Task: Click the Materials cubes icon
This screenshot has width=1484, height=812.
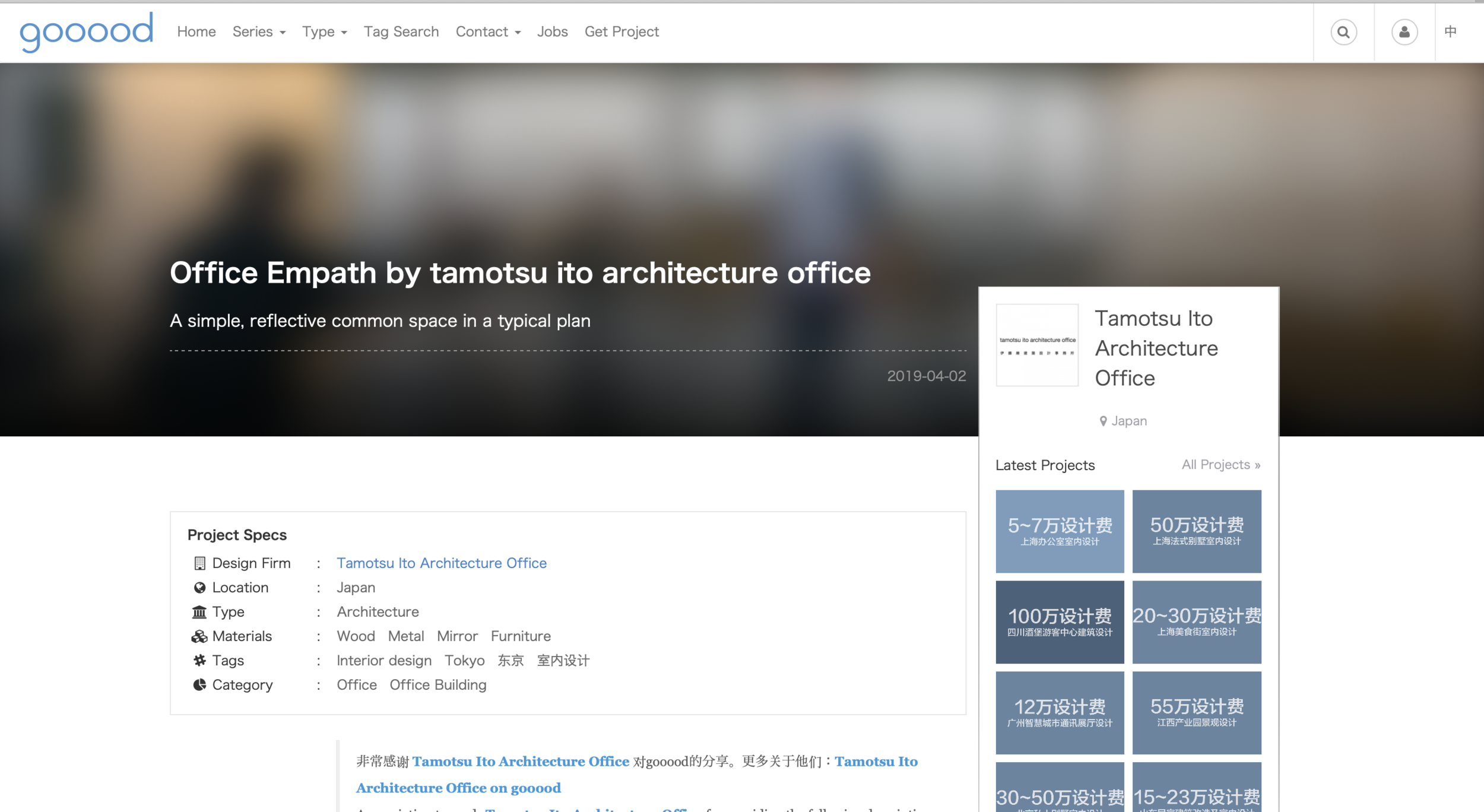Action: [199, 636]
